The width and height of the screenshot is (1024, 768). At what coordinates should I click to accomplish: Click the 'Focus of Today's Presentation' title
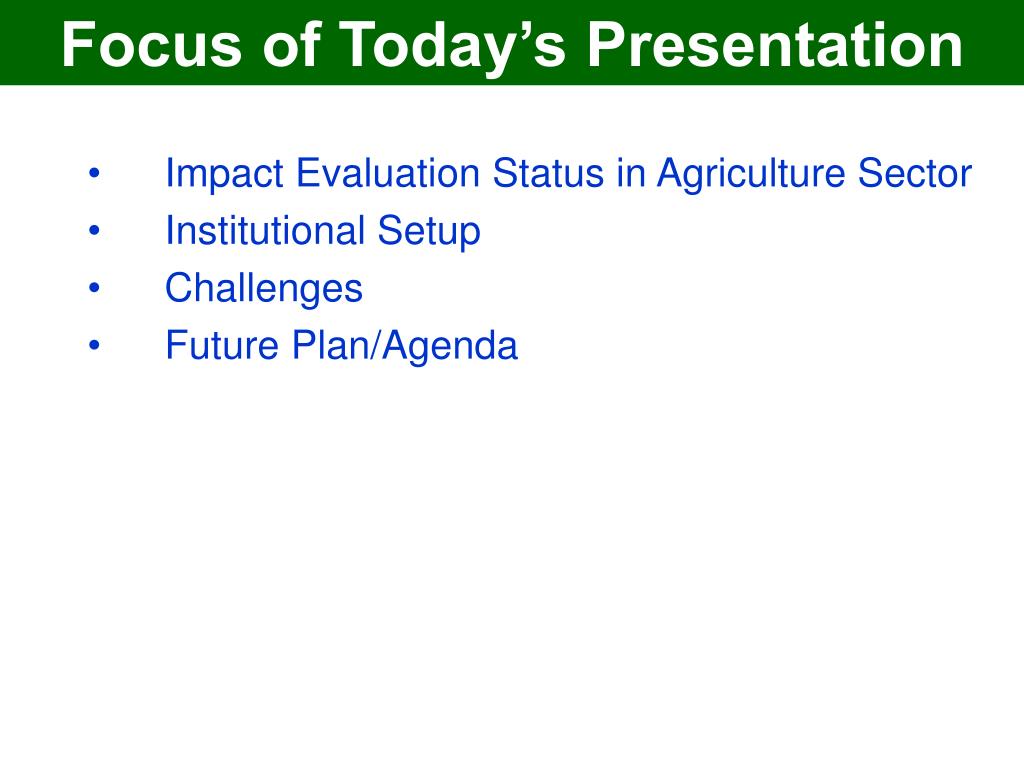(512, 45)
